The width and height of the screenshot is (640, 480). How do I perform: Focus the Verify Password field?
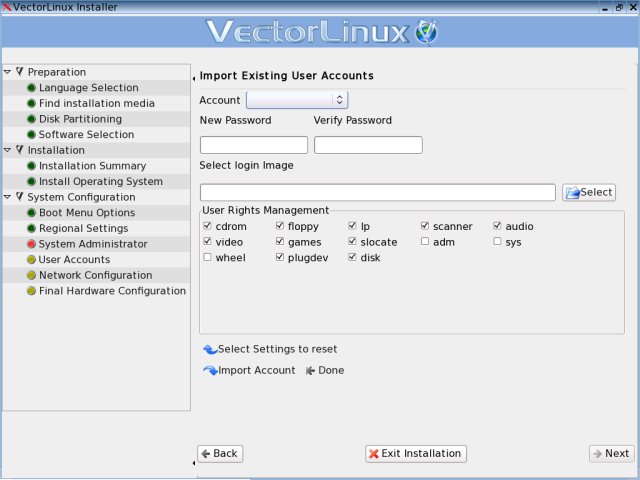(368, 145)
